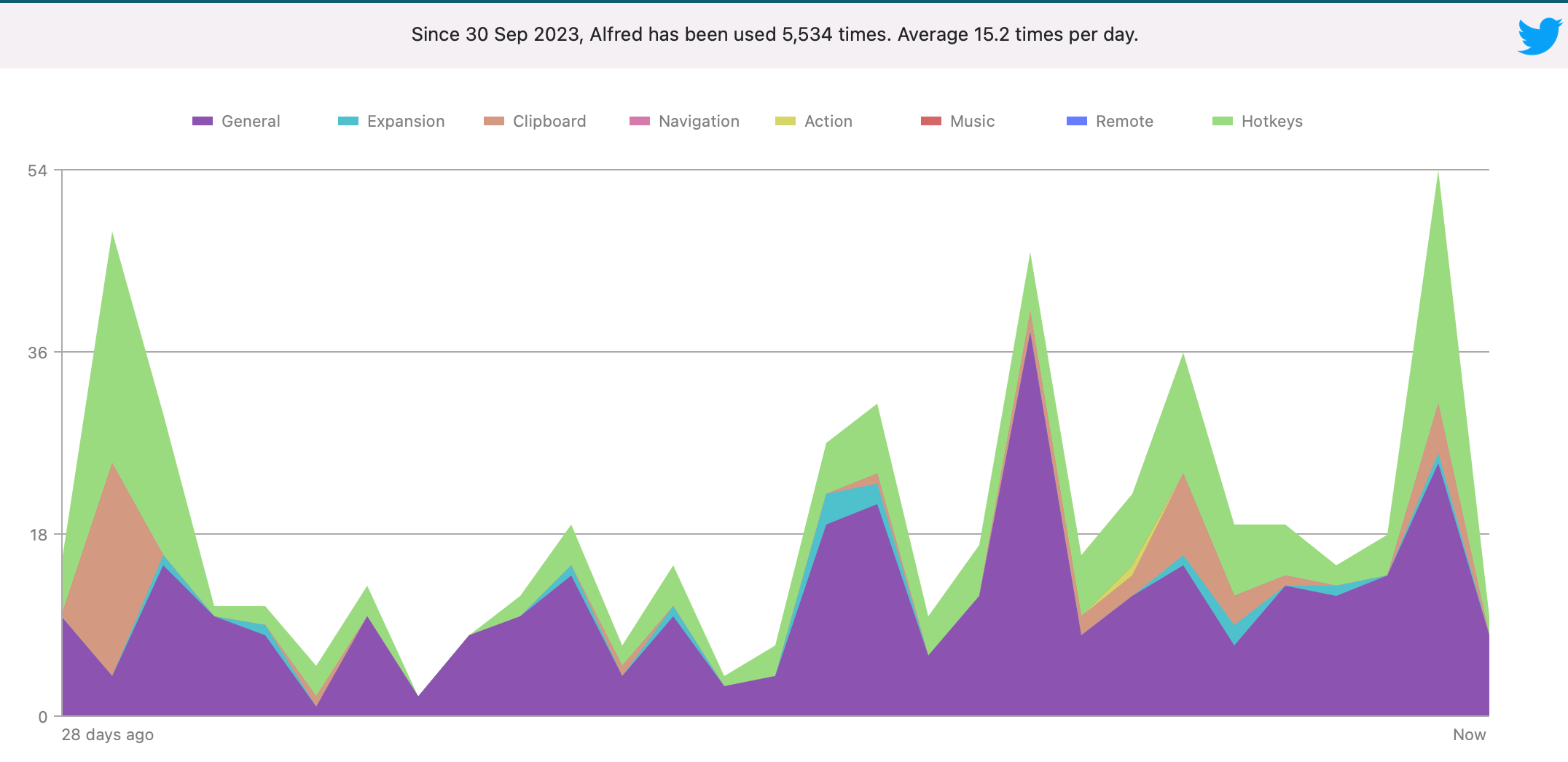Click the Twitter bird icon
1568x762 pixels.
pos(1540,36)
